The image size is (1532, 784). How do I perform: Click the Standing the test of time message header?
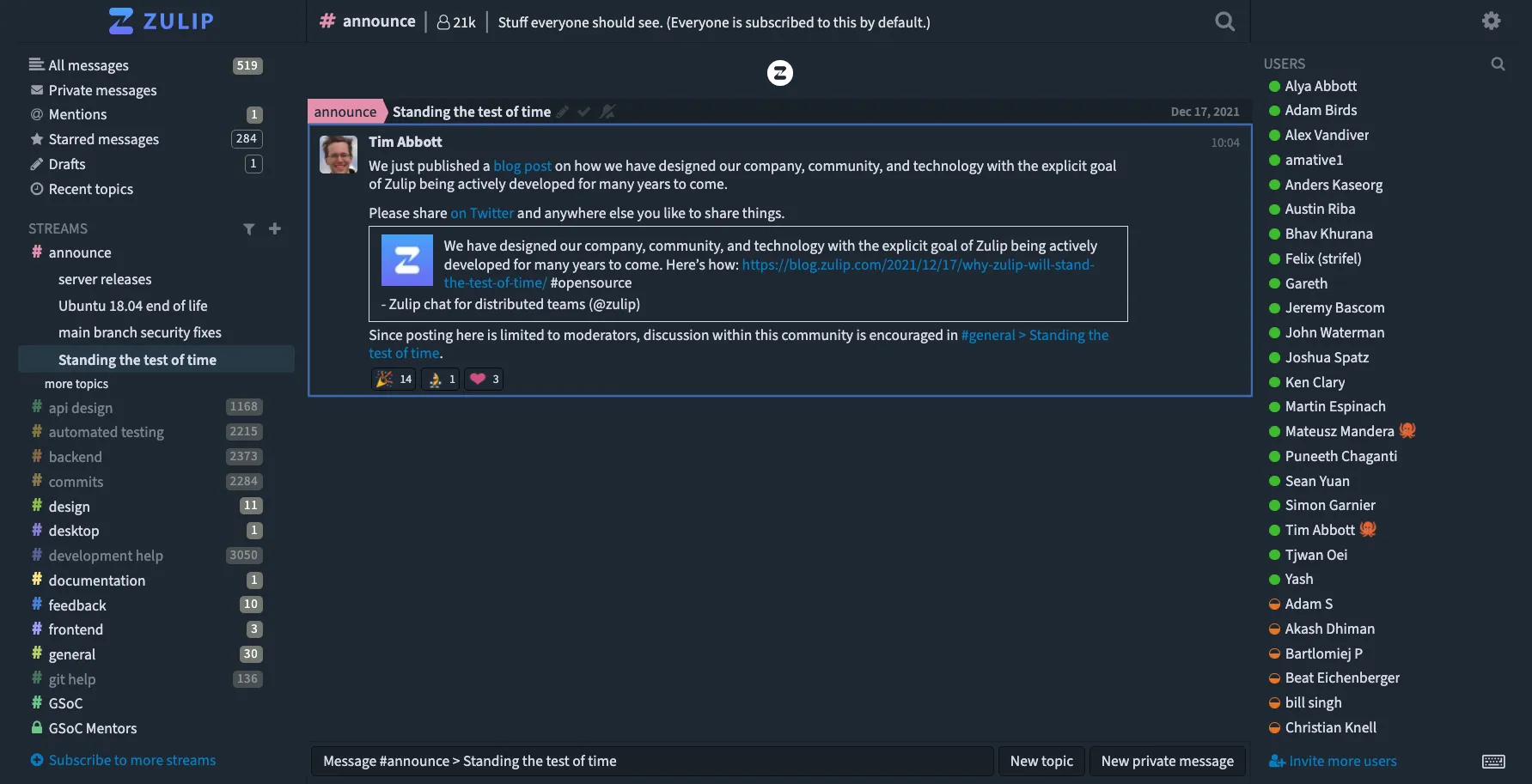click(x=472, y=112)
